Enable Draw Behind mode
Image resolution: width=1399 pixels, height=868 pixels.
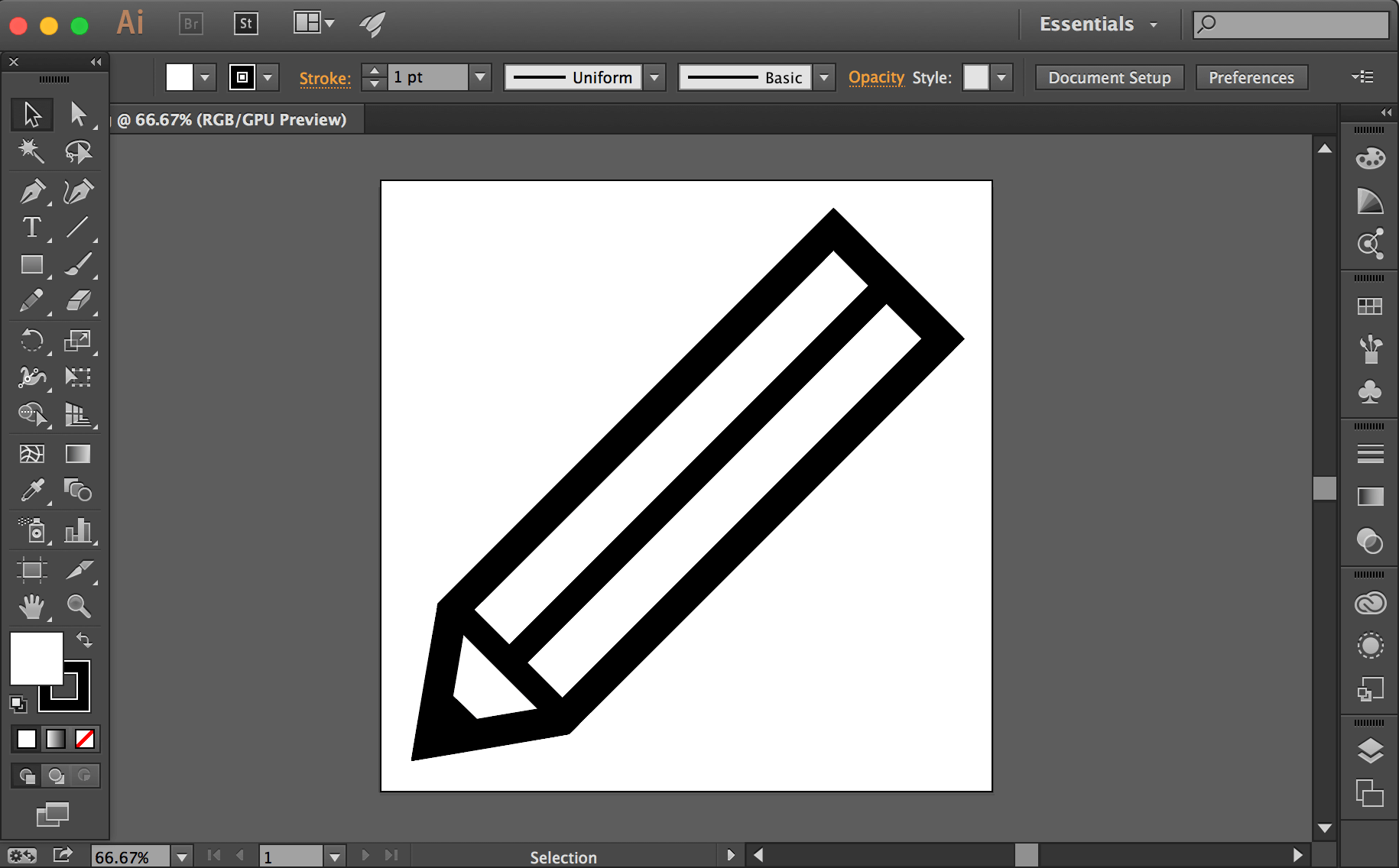[56, 776]
